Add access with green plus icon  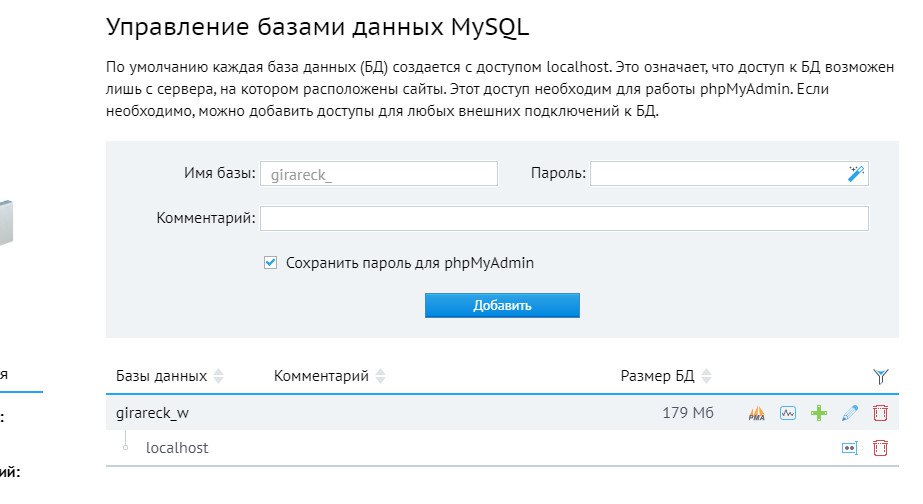click(819, 412)
